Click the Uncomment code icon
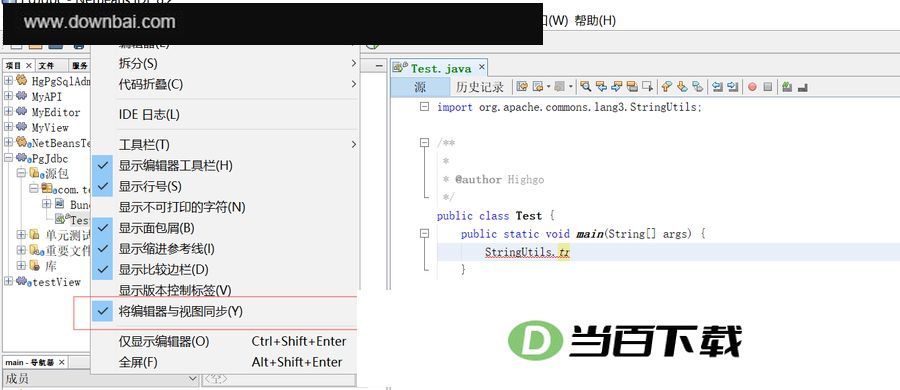Image resolution: width=900 pixels, height=390 pixels. 802,87
